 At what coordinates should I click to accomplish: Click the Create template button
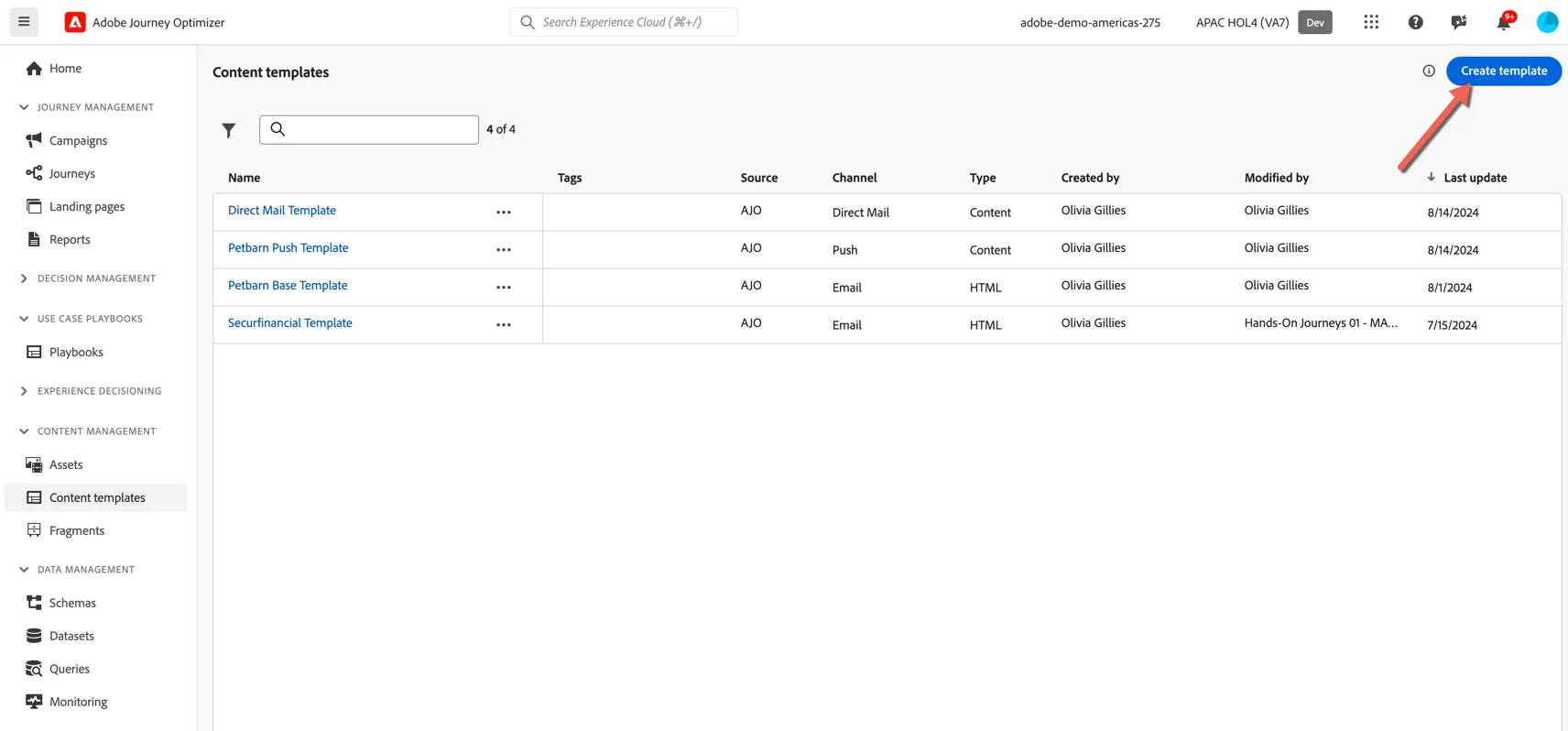click(x=1504, y=71)
